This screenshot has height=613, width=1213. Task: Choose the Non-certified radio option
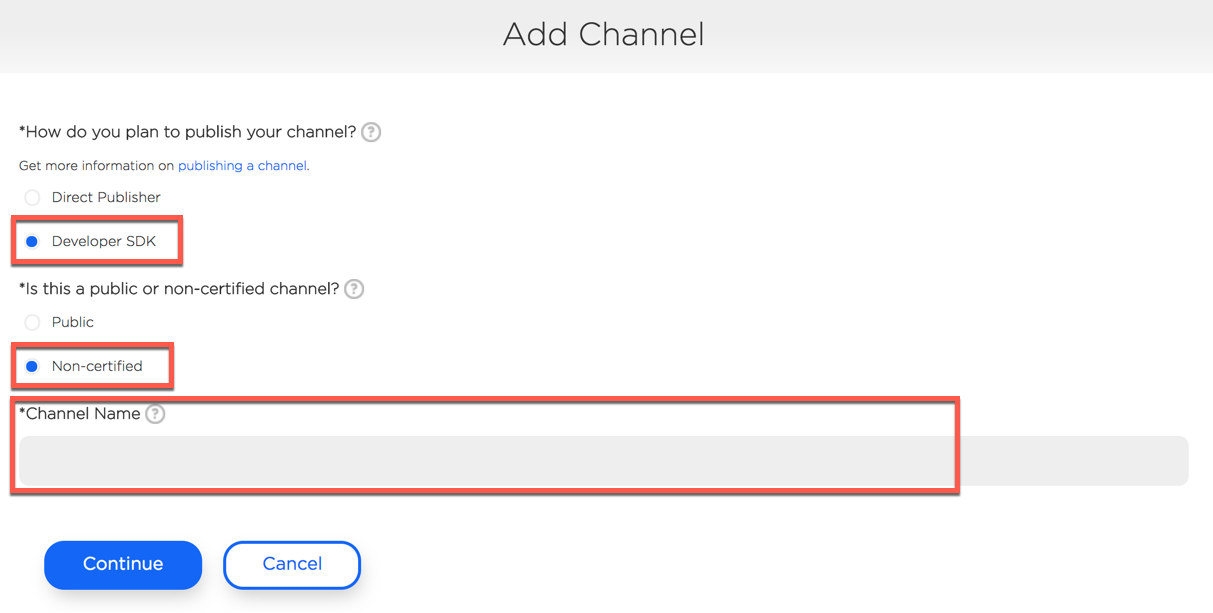(32, 366)
